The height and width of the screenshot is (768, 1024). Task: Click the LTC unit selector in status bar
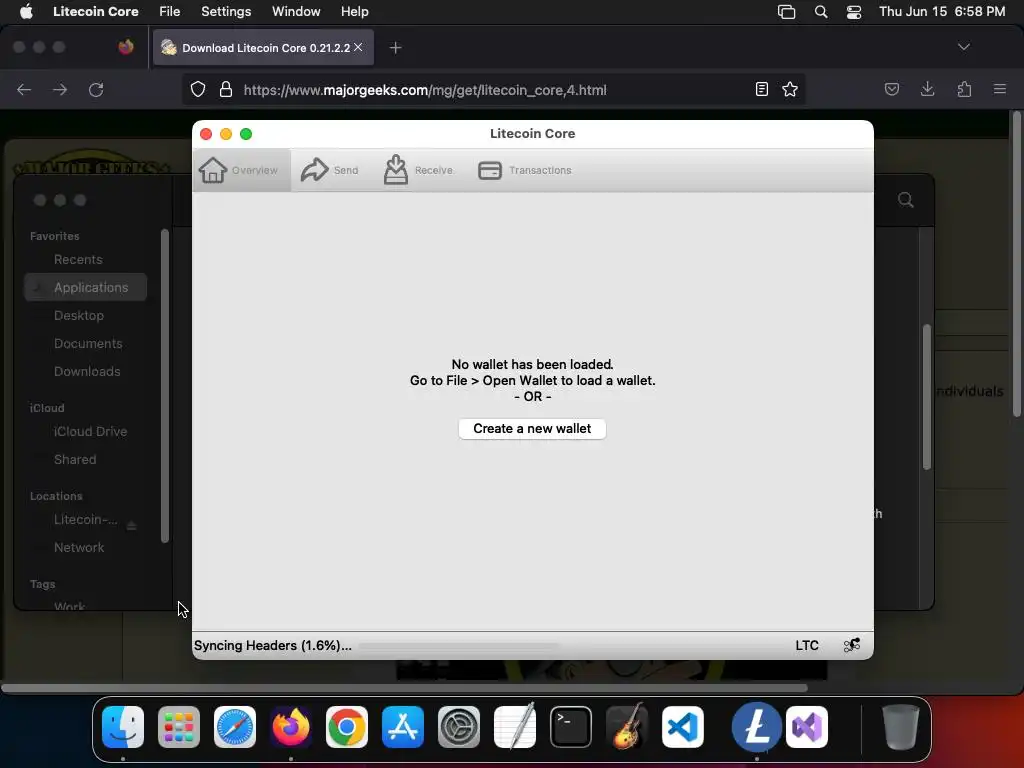807,646
